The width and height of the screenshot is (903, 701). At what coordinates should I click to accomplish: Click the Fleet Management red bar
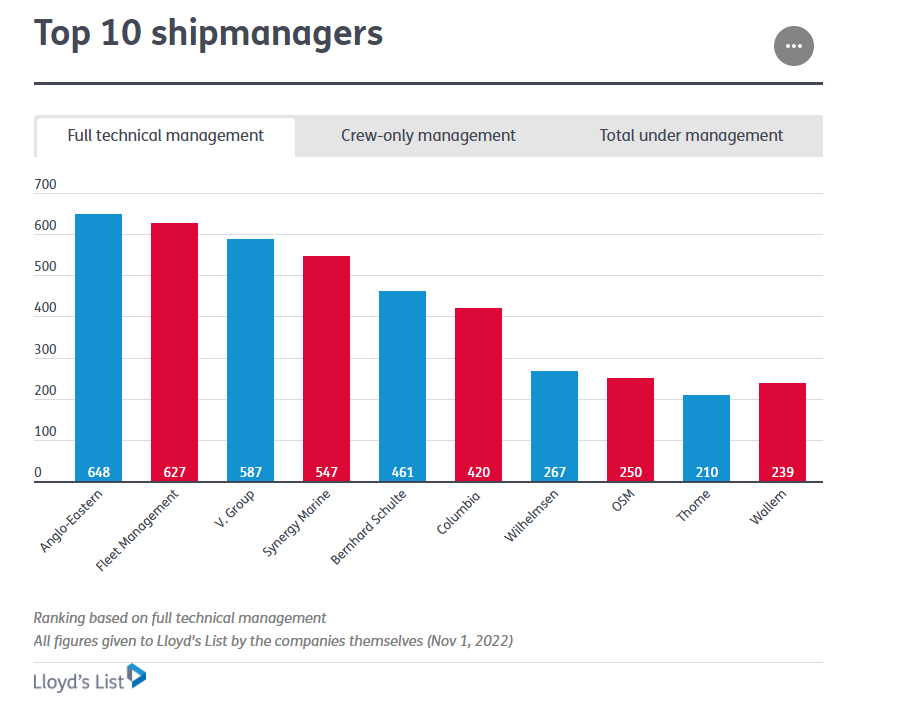coord(174,352)
